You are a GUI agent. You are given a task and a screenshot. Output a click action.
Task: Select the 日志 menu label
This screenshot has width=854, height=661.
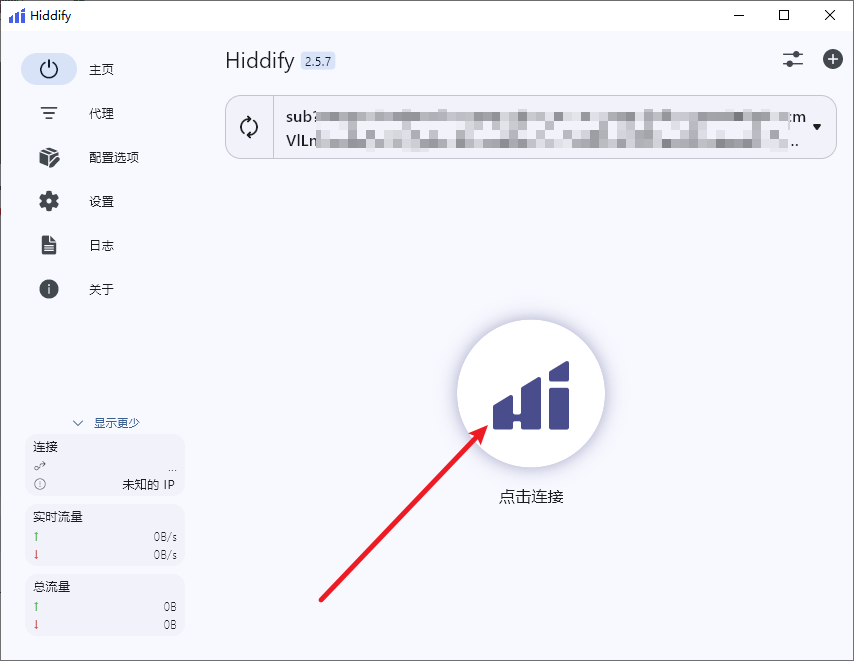pyautogui.click(x=101, y=246)
